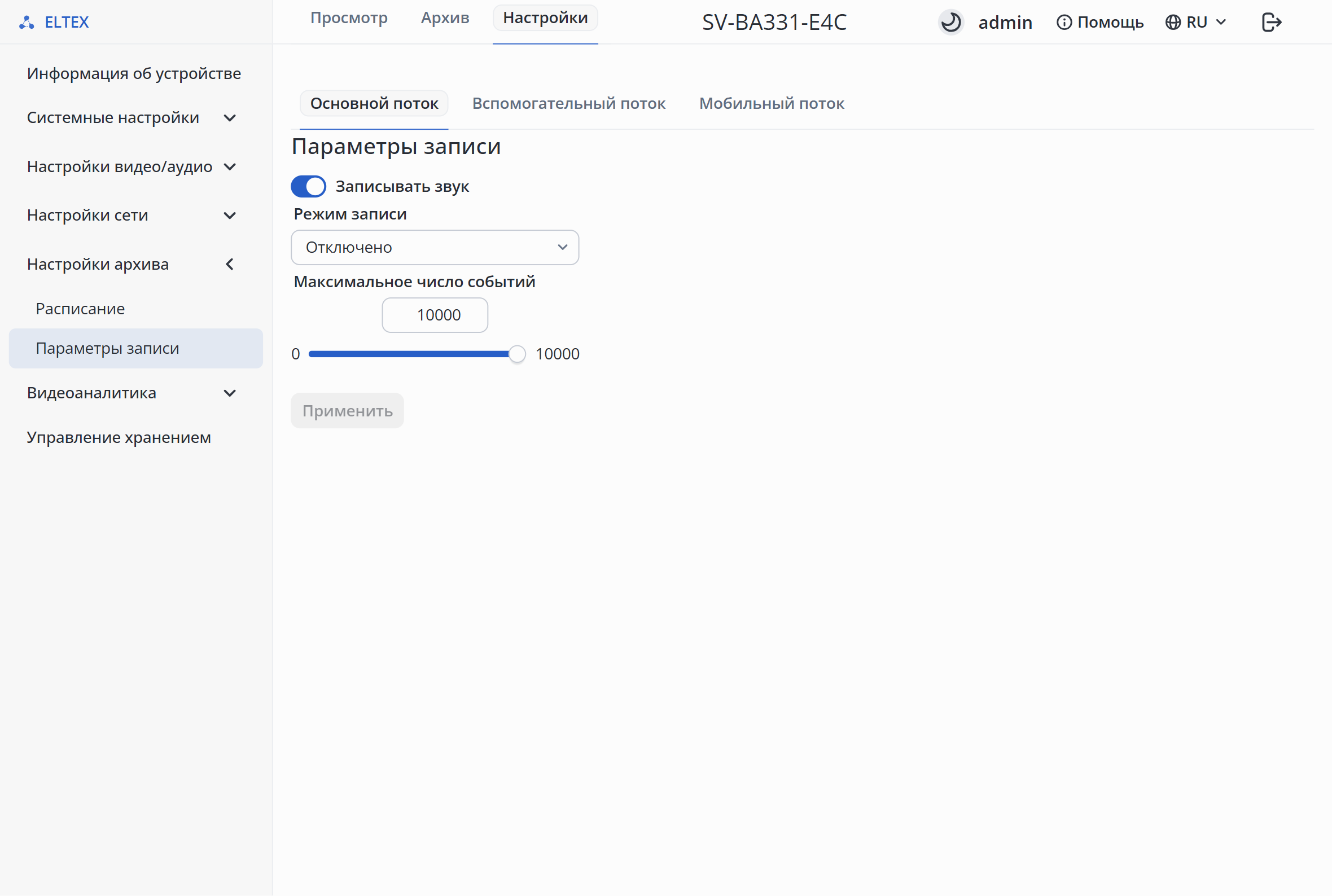This screenshot has height=896, width=1332.
Task: Click the globe language icon
Action: tap(1173, 22)
